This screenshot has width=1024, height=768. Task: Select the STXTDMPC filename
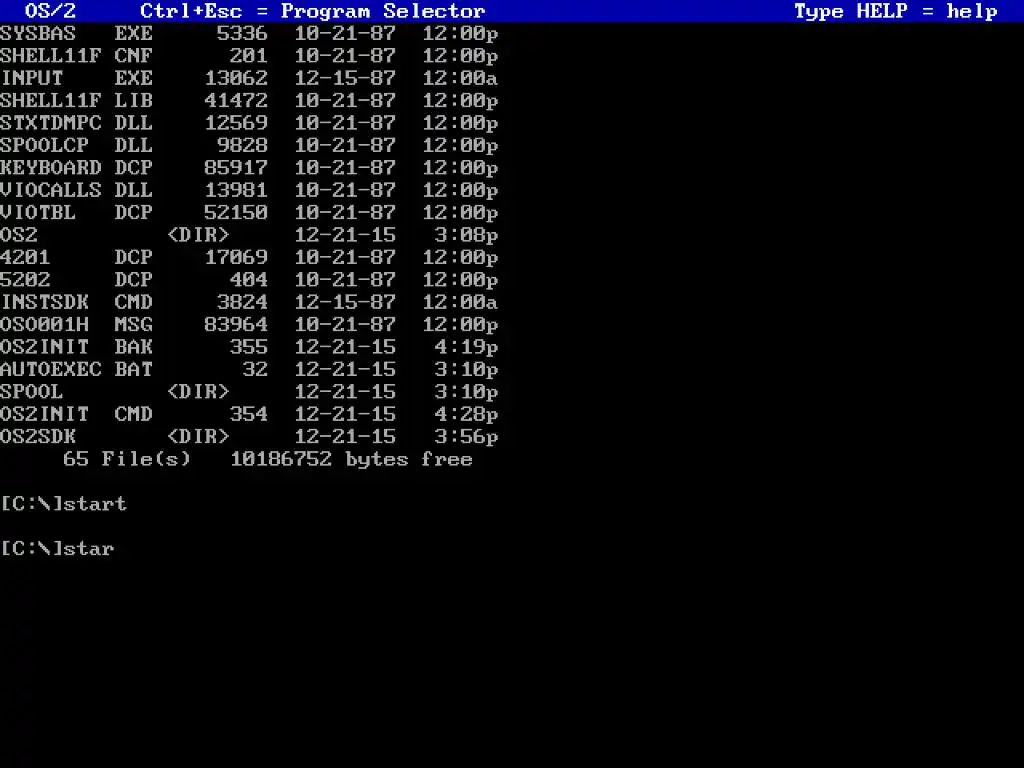coord(51,123)
